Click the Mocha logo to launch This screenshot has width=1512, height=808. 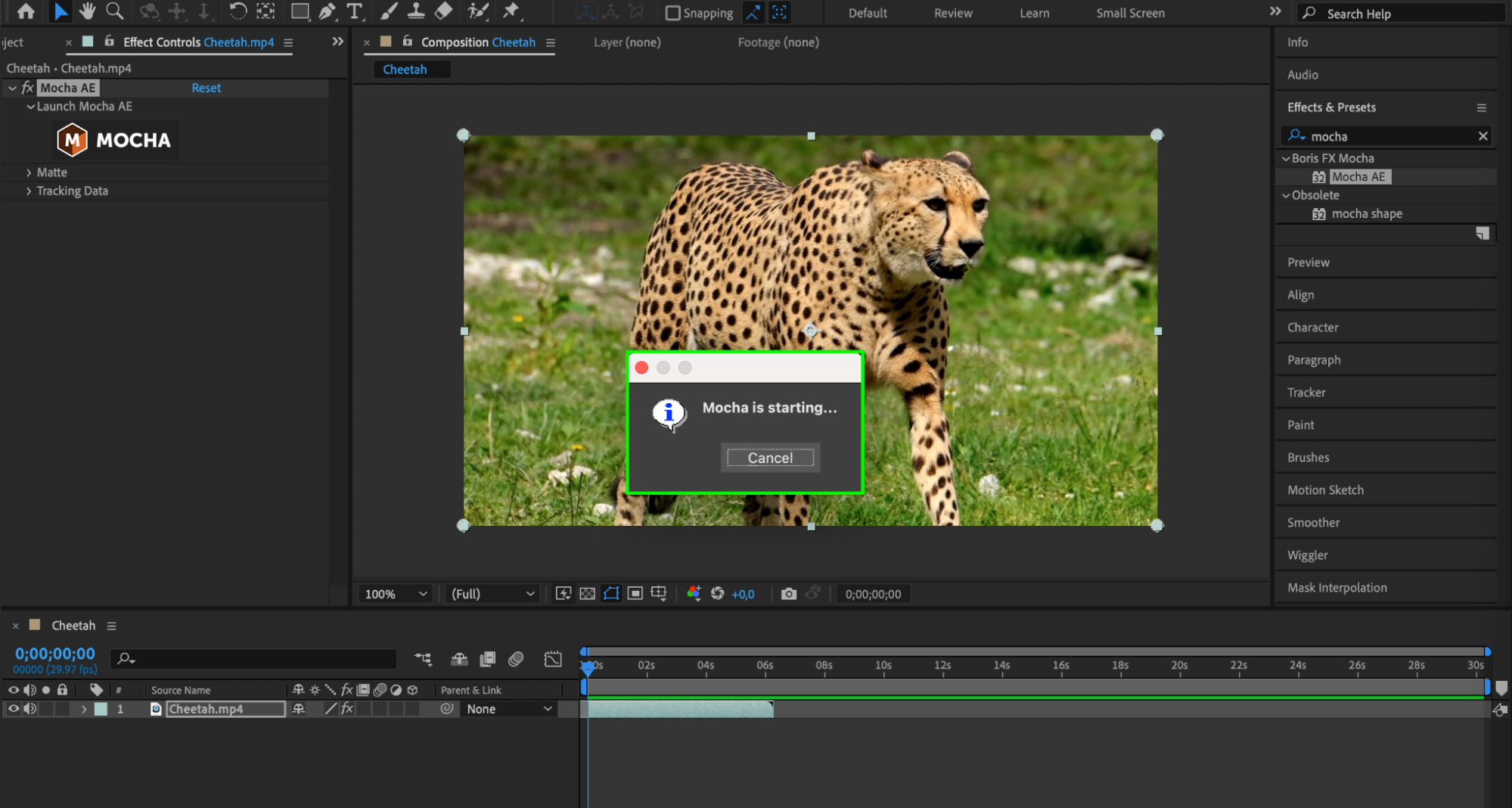point(115,140)
